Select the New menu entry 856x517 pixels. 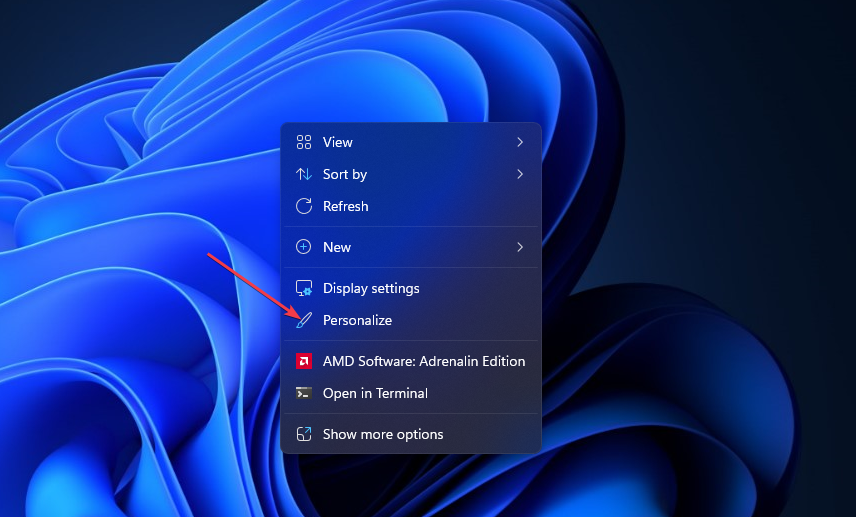click(x=411, y=247)
